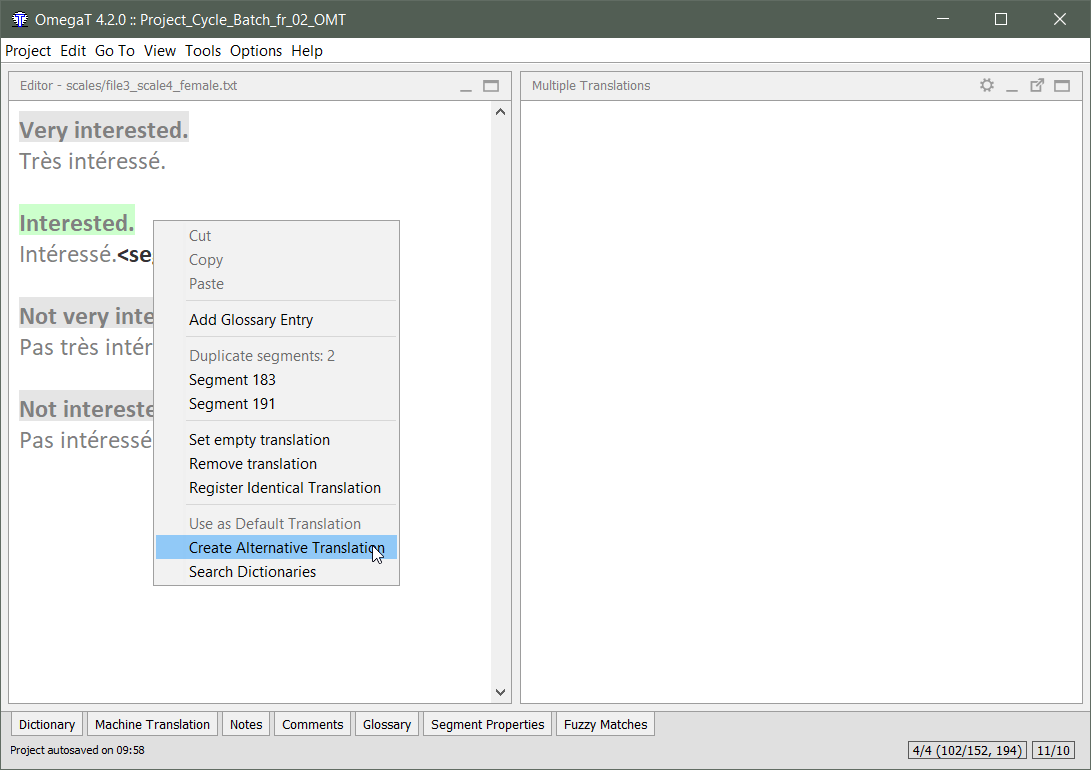Image resolution: width=1091 pixels, height=770 pixels.
Task: Open the Edit menu
Action: pos(73,51)
